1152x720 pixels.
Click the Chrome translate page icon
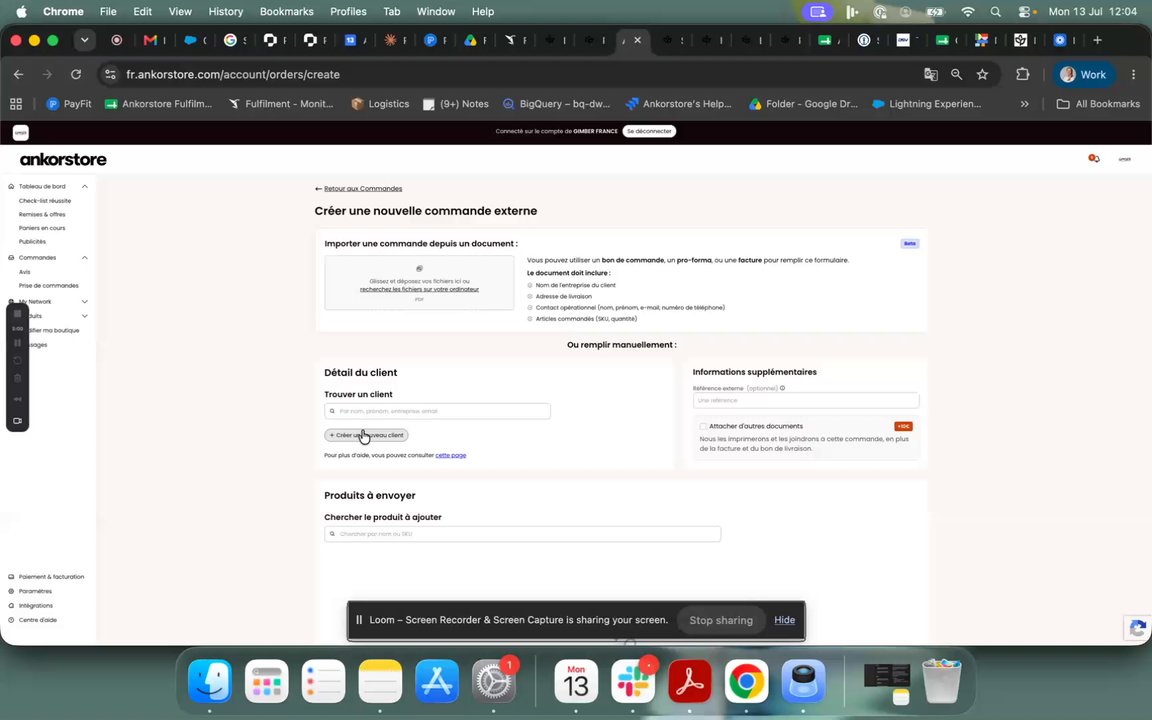(x=931, y=74)
